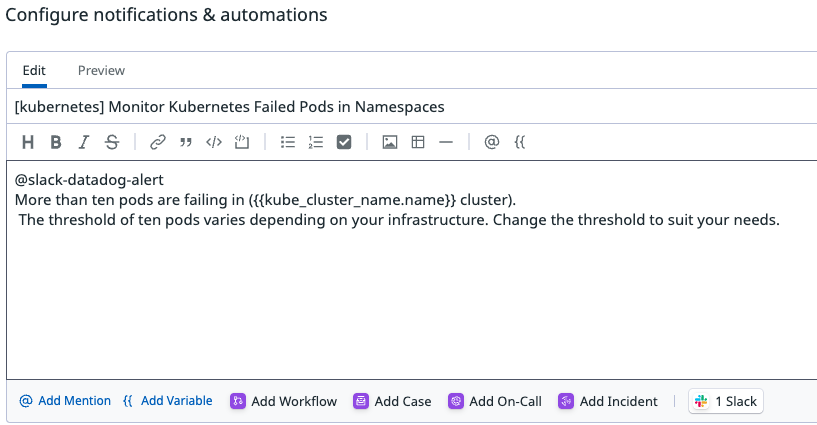Insert a template variable using toolbar braces icon
This screenshot has width=817, height=425.
tap(519, 142)
